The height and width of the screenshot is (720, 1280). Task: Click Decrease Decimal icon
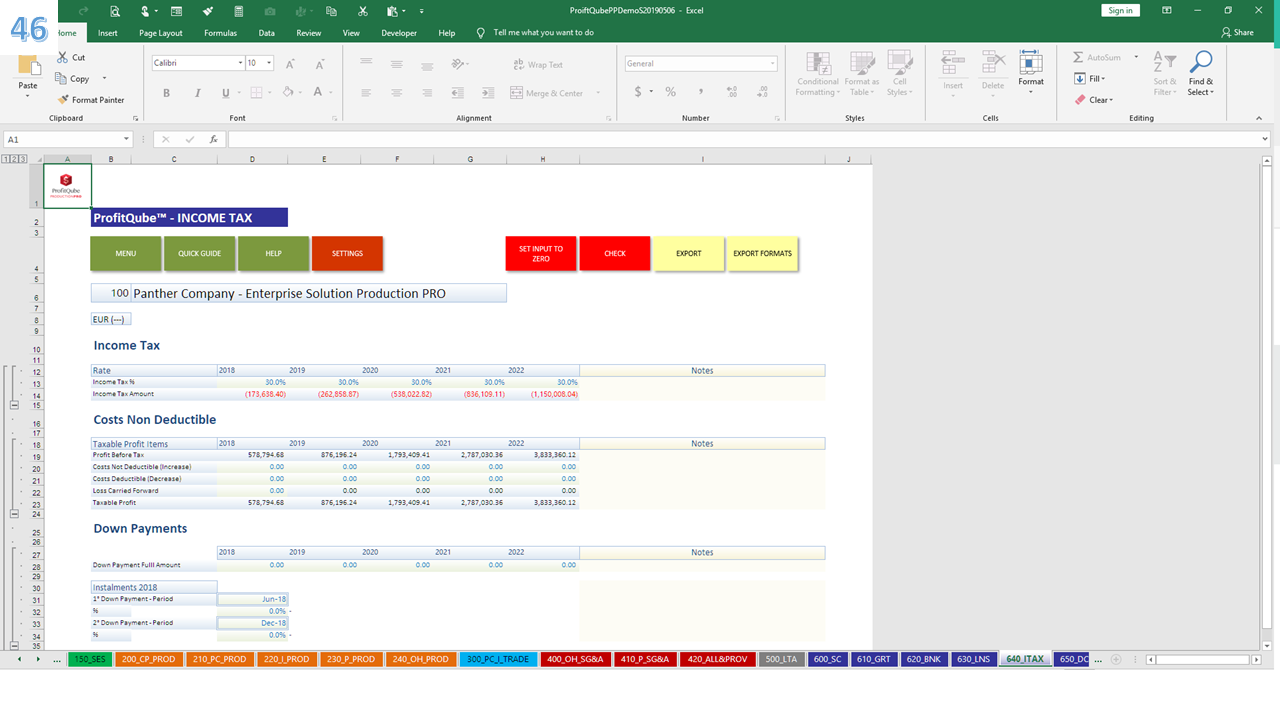(763, 92)
